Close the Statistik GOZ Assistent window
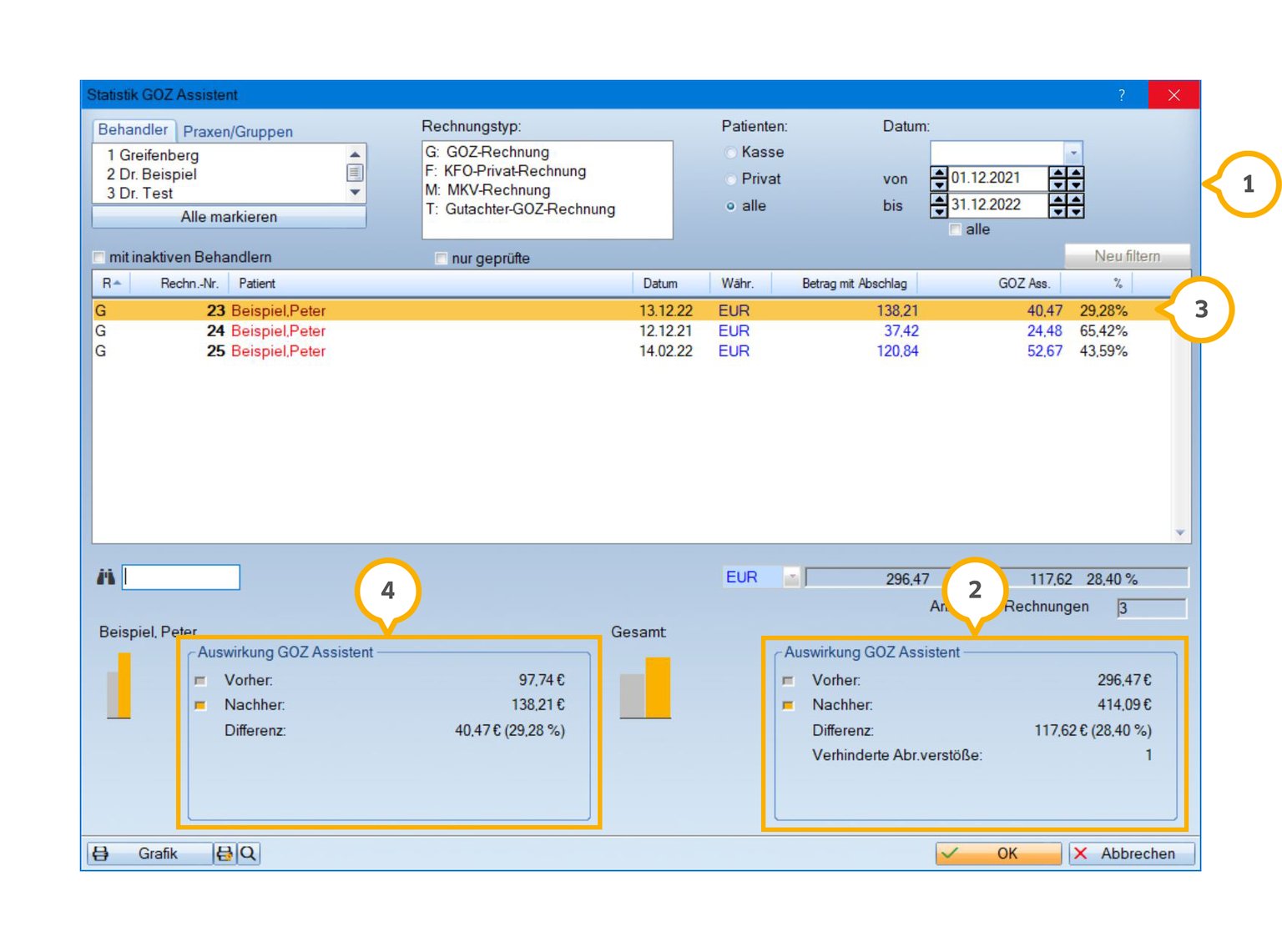This screenshot has height=952, width=1282. pyautogui.click(x=1173, y=95)
